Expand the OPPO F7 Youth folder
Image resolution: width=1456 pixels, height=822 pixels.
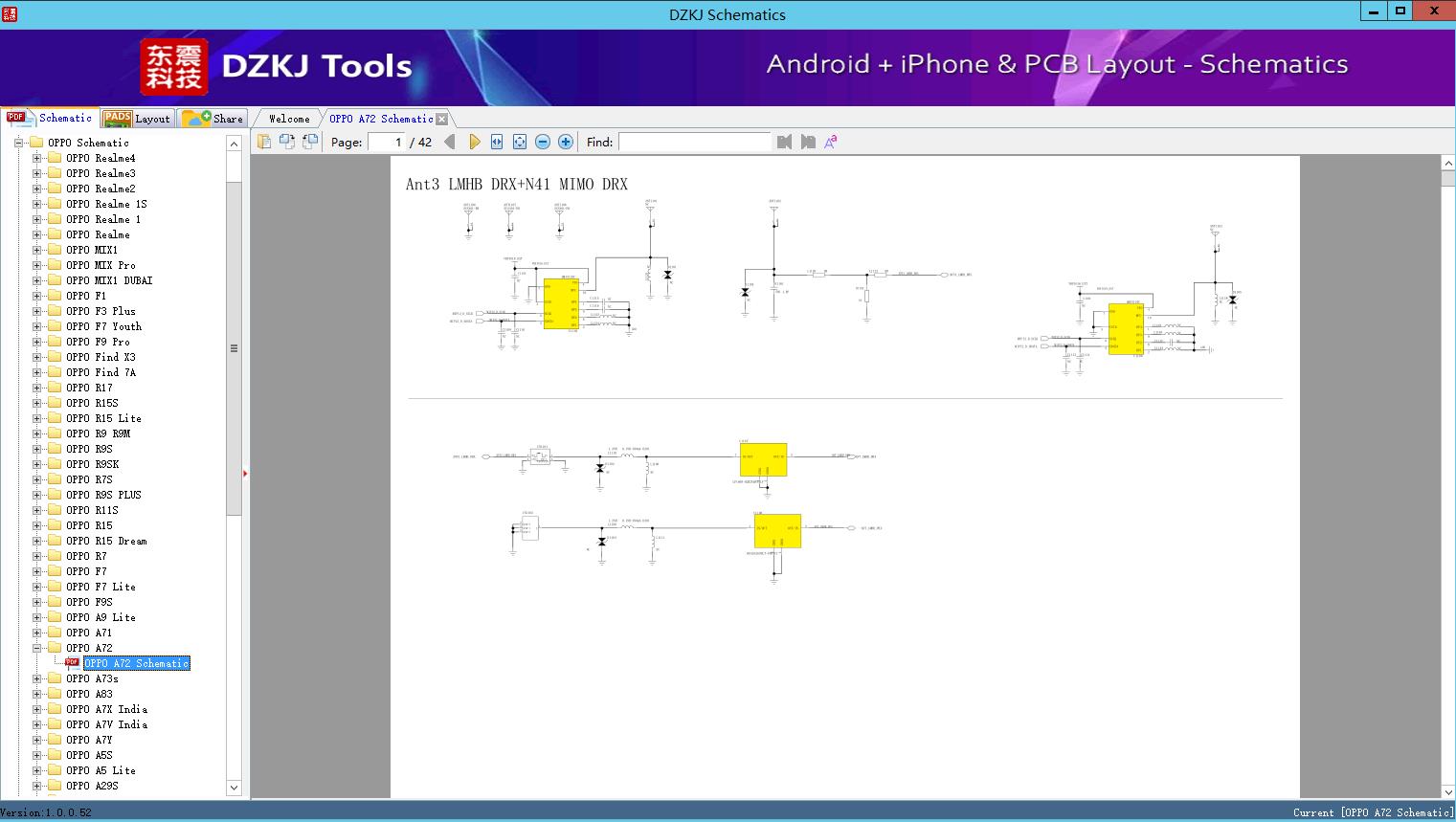[x=36, y=326]
